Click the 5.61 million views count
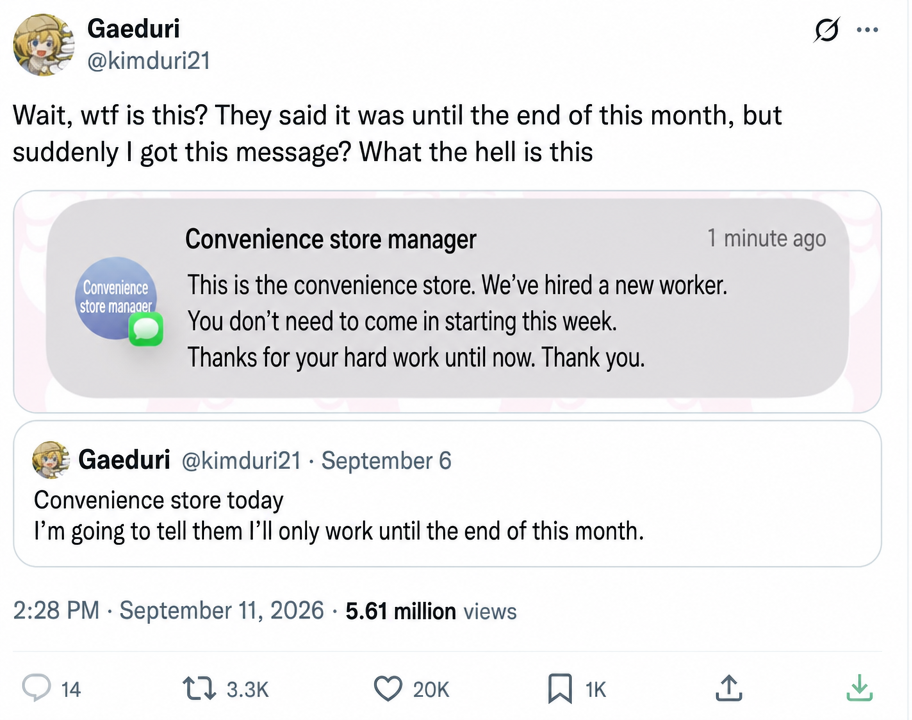Image resolution: width=912 pixels, height=720 pixels. click(431, 611)
